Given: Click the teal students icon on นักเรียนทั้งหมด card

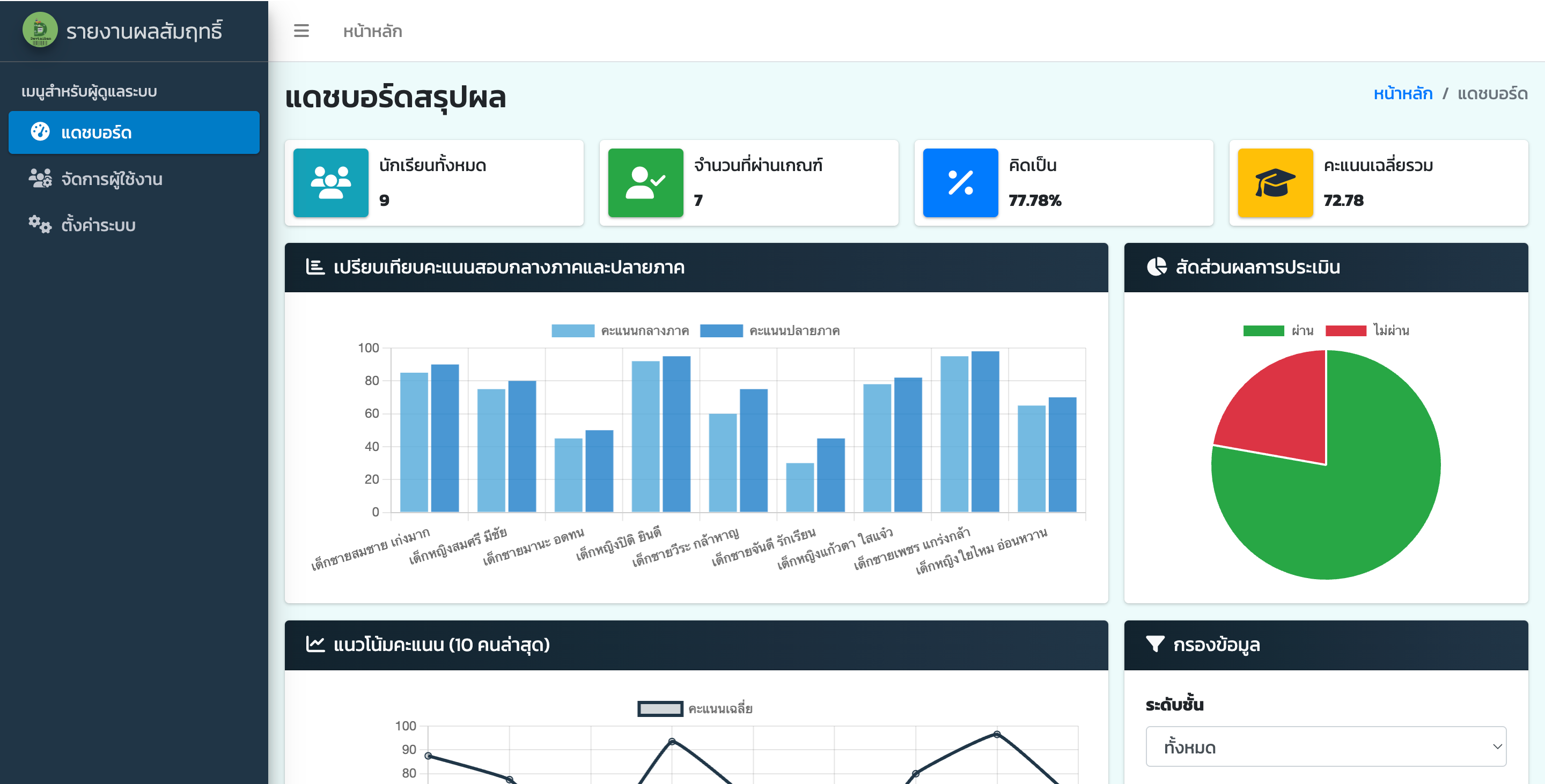Looking at the screenshot, I should (330, 183).
